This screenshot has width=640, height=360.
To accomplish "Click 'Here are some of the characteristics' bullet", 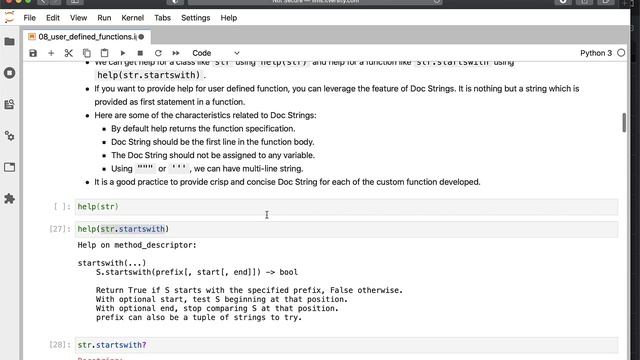I will coord(205,116).
